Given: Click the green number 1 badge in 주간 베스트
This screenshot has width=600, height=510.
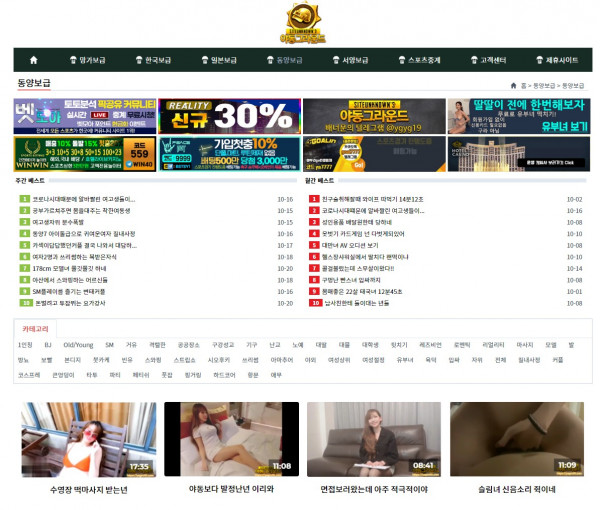Looking at the screenshot, I should (24, 199).
